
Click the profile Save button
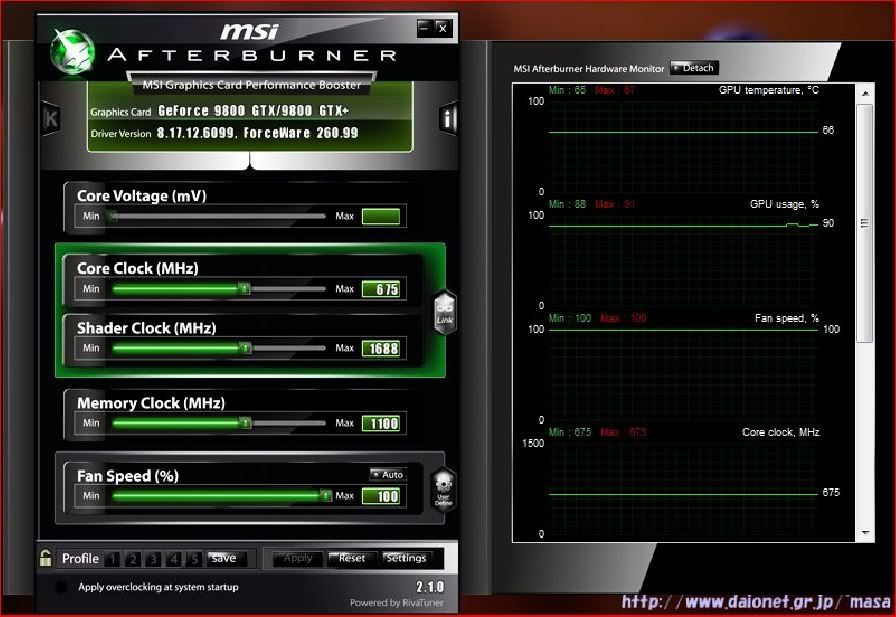[x=226, y=559]
